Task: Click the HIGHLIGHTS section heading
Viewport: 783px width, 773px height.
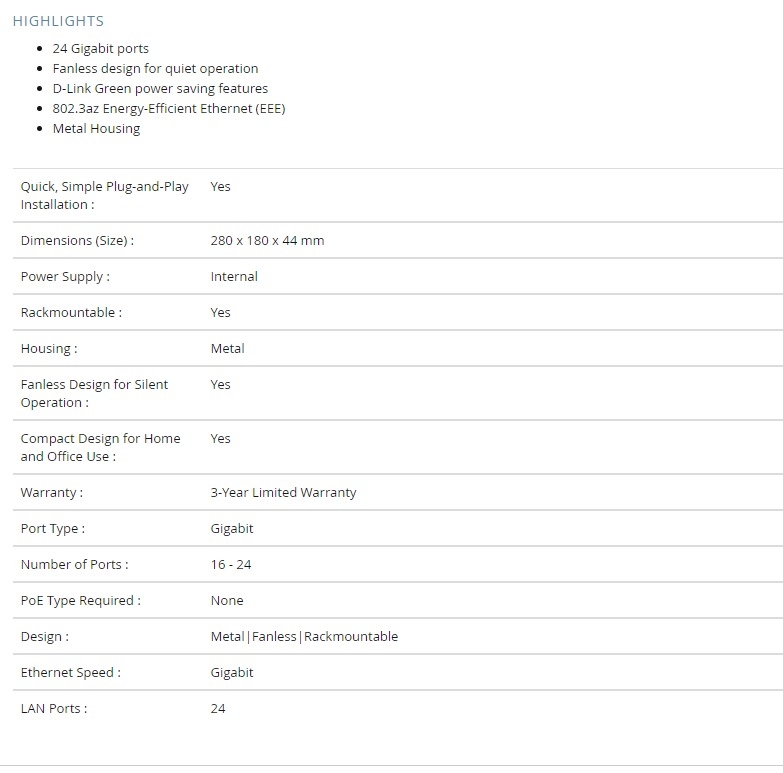Action: click(58, 21)
